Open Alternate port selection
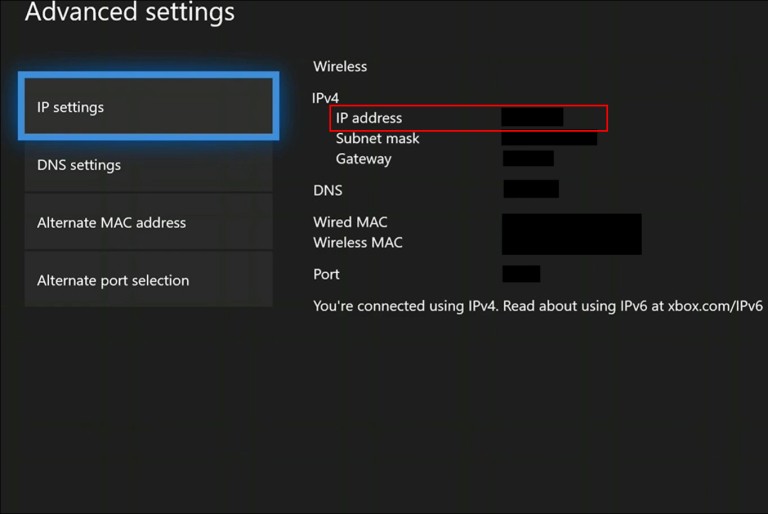The height and width of the screenshot is (514, 768). 147,281
